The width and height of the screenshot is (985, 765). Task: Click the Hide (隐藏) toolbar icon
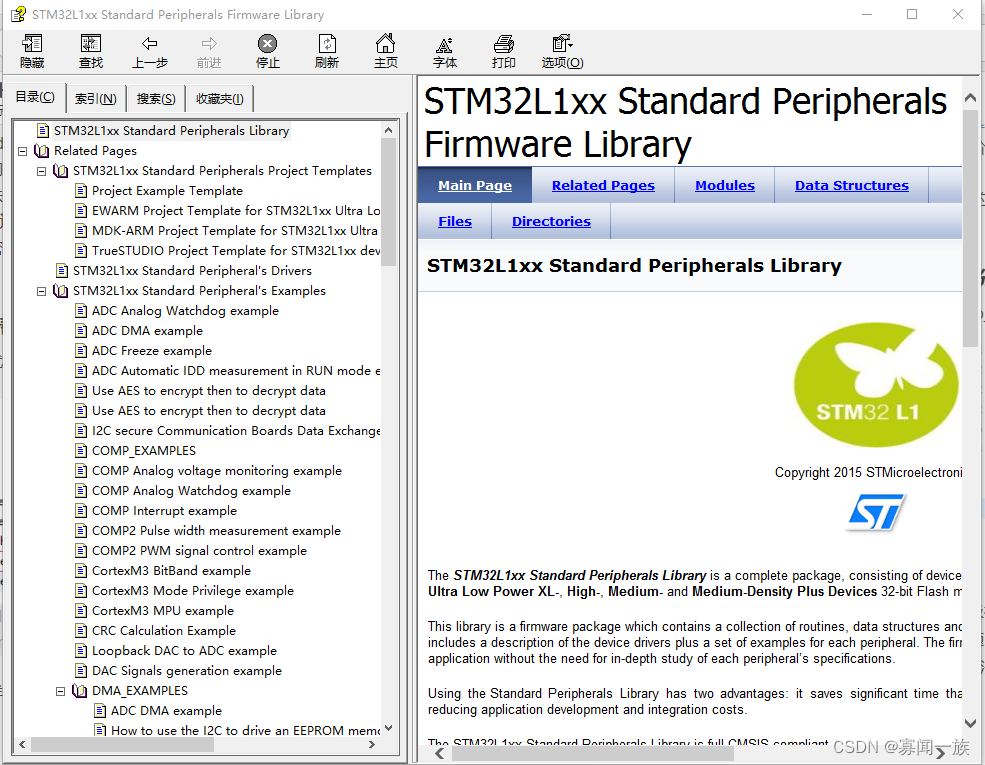click(32, 43)
